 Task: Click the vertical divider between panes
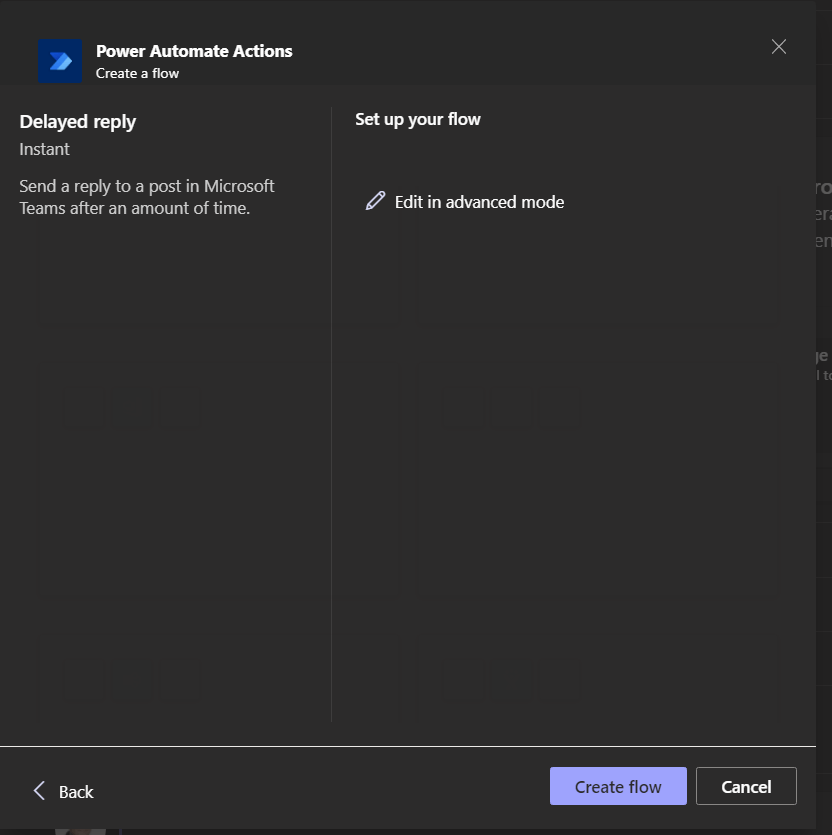click(x=331, y=420)
